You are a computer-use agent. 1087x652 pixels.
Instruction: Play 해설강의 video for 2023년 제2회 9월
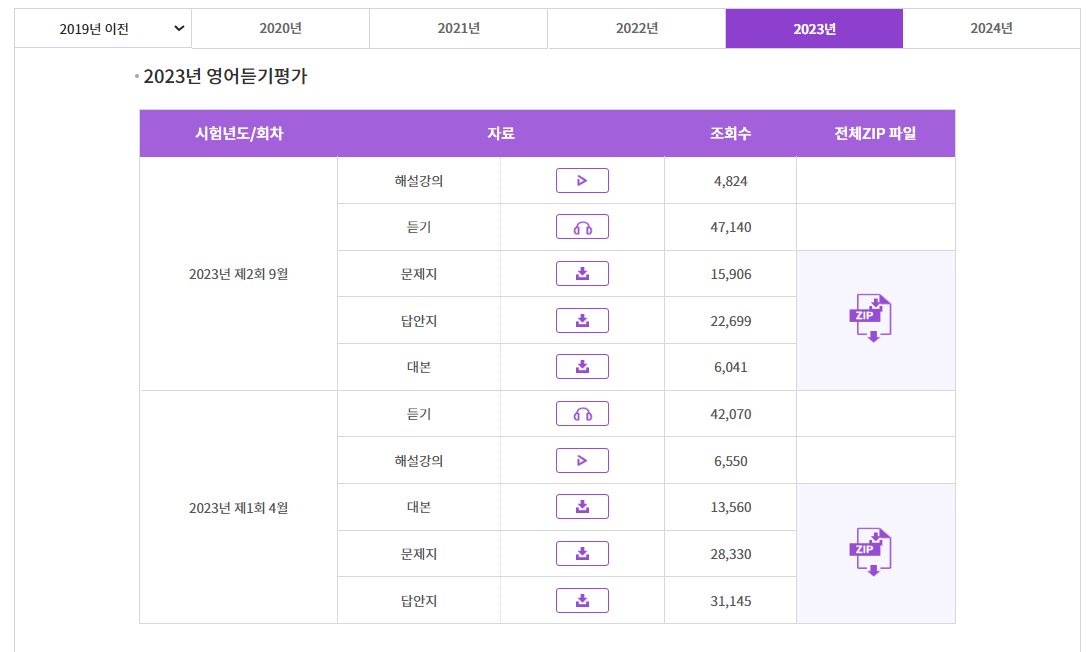582,181
